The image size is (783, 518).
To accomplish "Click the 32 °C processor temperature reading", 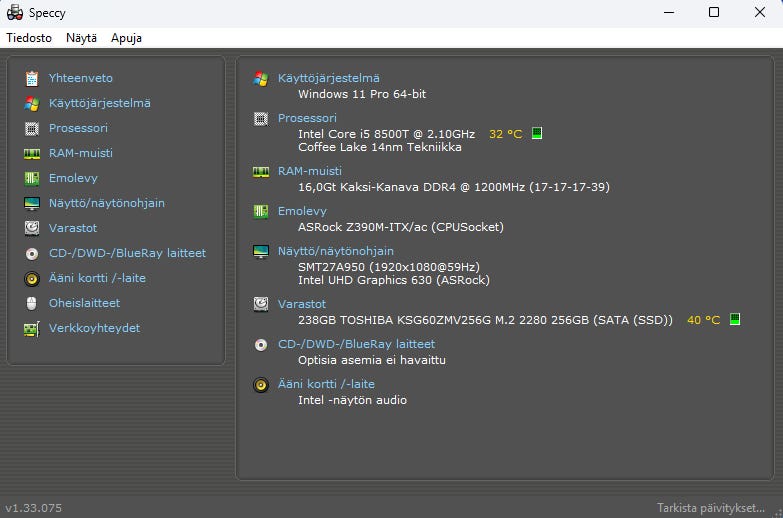I will click(505, 134).
